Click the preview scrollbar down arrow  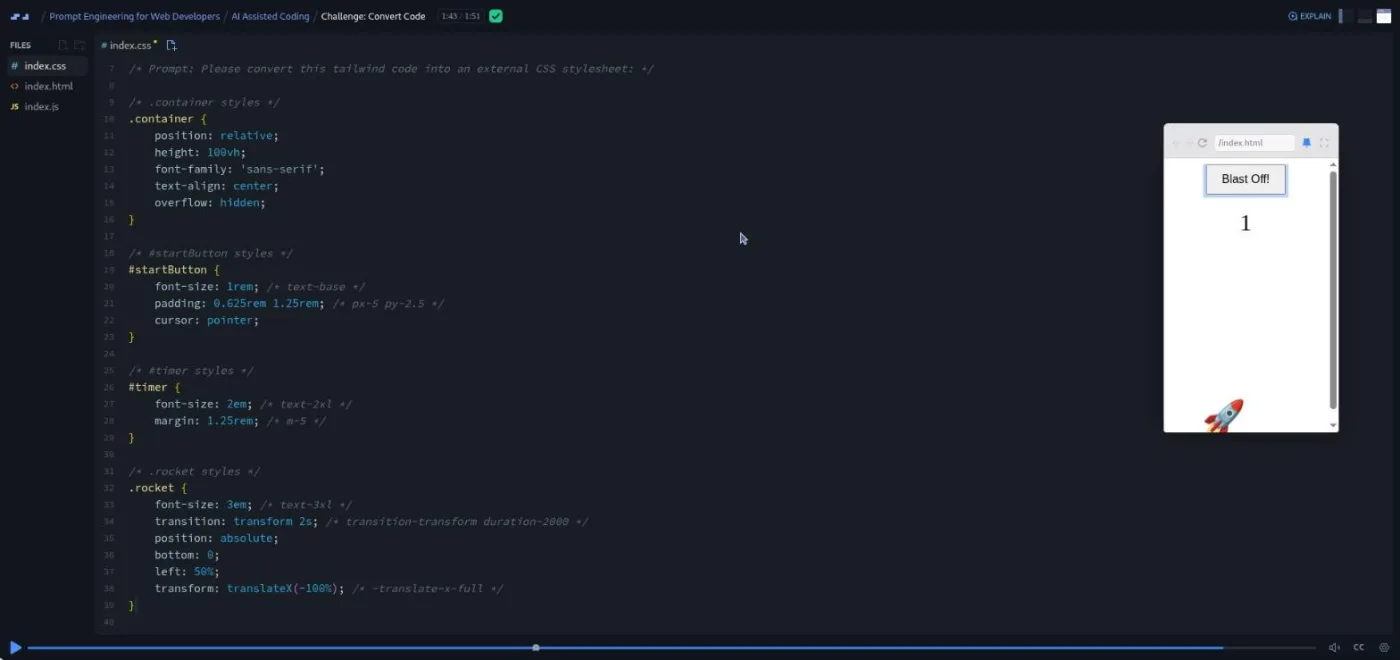(x=1333, y=426)
